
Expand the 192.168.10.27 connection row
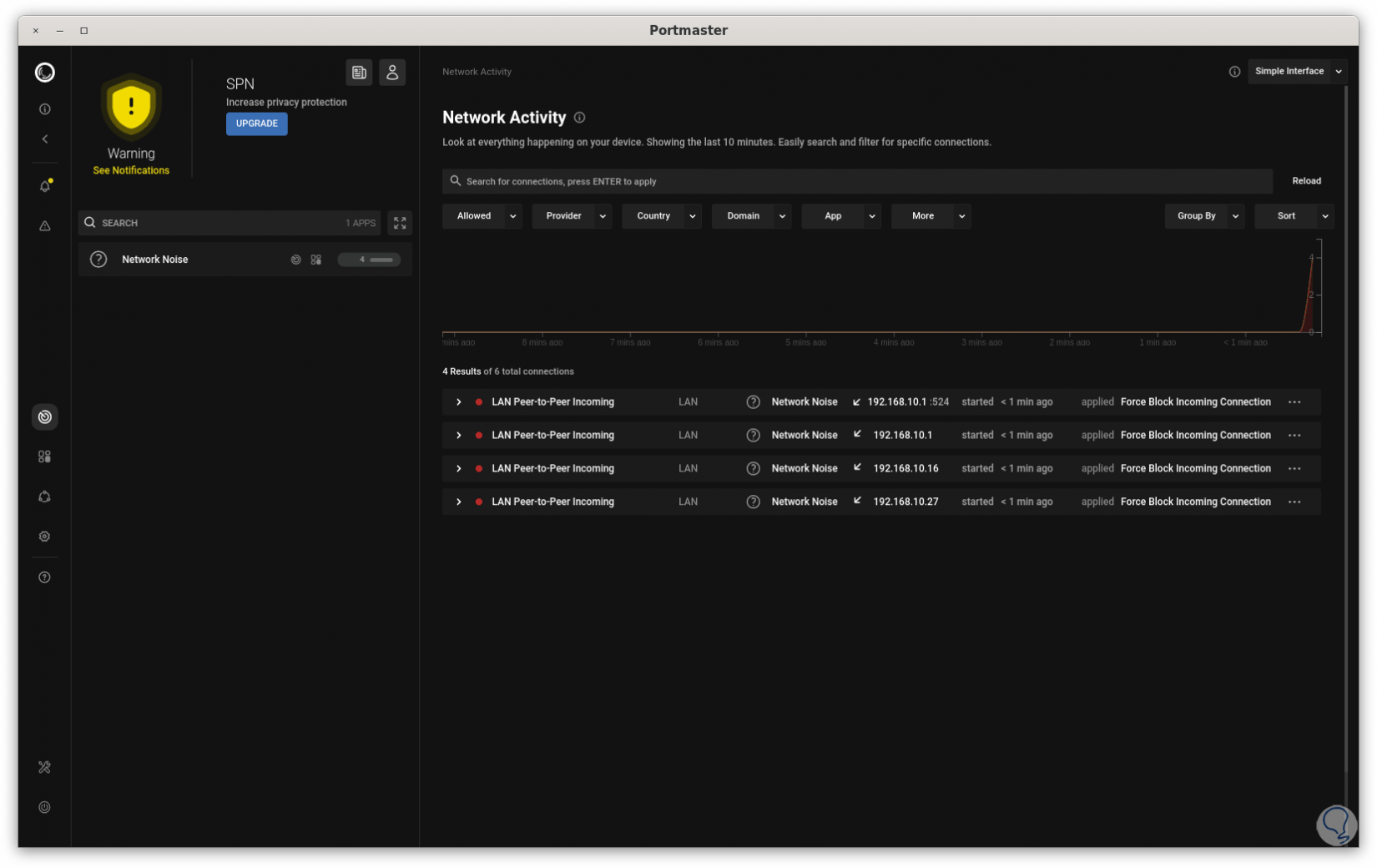pos(458,502)
